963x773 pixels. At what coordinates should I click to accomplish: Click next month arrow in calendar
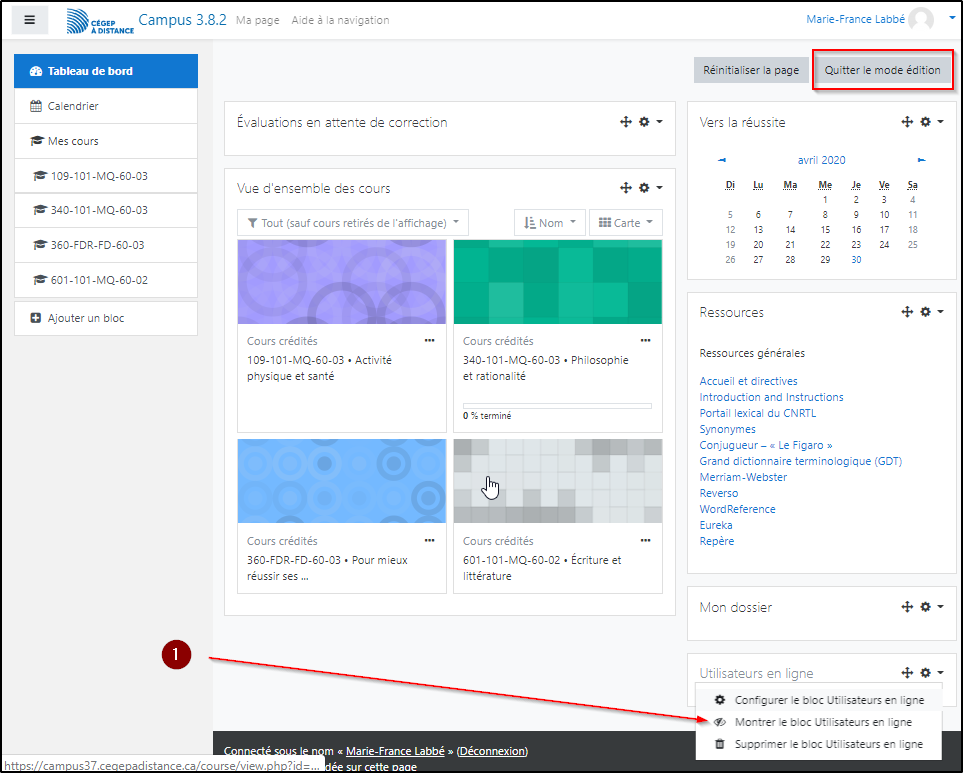pos(921,160)
